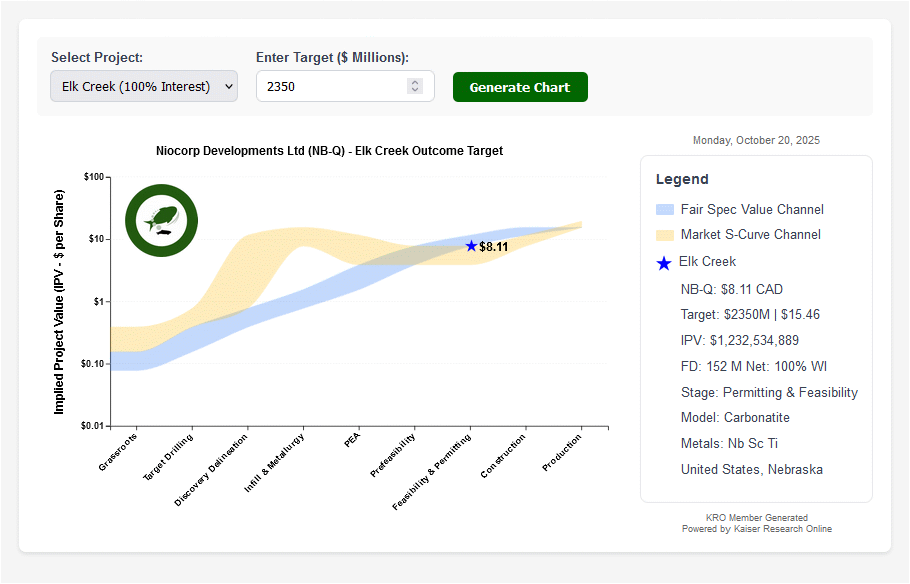Viewport: 910px width, 584px height.
Task: Click the Discovery Delineation x-axis label
Action: (211, 470)
